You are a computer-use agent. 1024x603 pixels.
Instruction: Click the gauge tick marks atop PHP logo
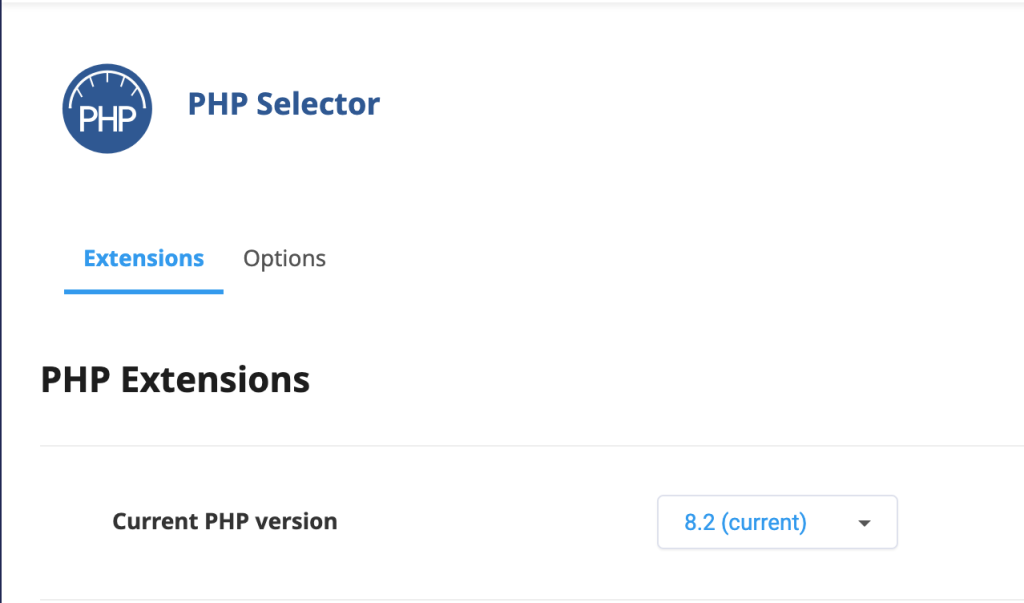pos(107,77)
